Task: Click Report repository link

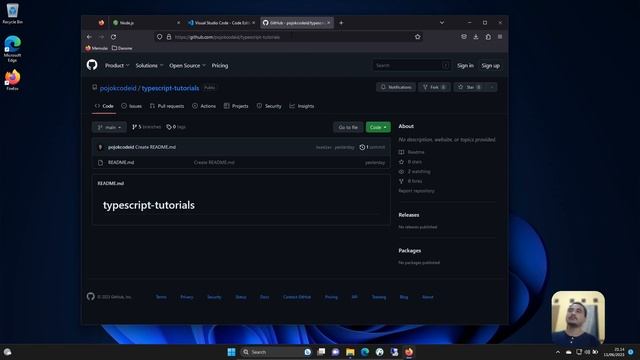Action: tap(416, 191)
